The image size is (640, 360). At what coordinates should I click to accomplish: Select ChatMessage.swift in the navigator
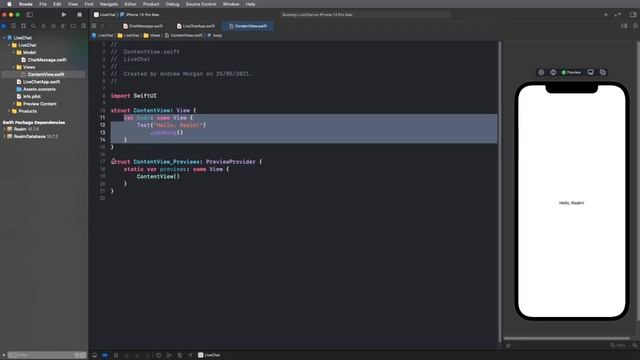pos(44,60)
